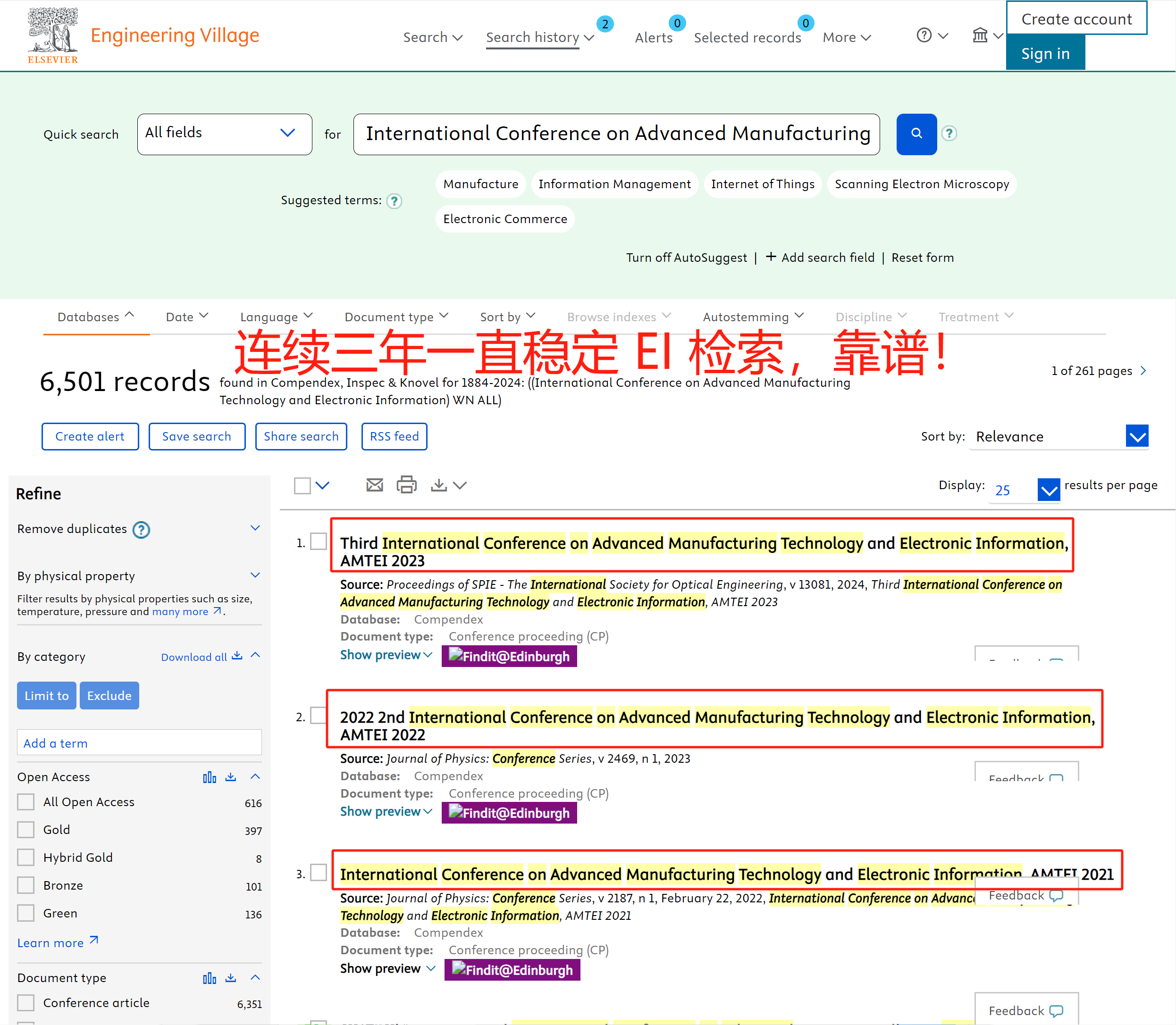1176x1025 pixels.
Task: Select result 1 checkbox for AMTEI 2023
Action: click(318, 541)
